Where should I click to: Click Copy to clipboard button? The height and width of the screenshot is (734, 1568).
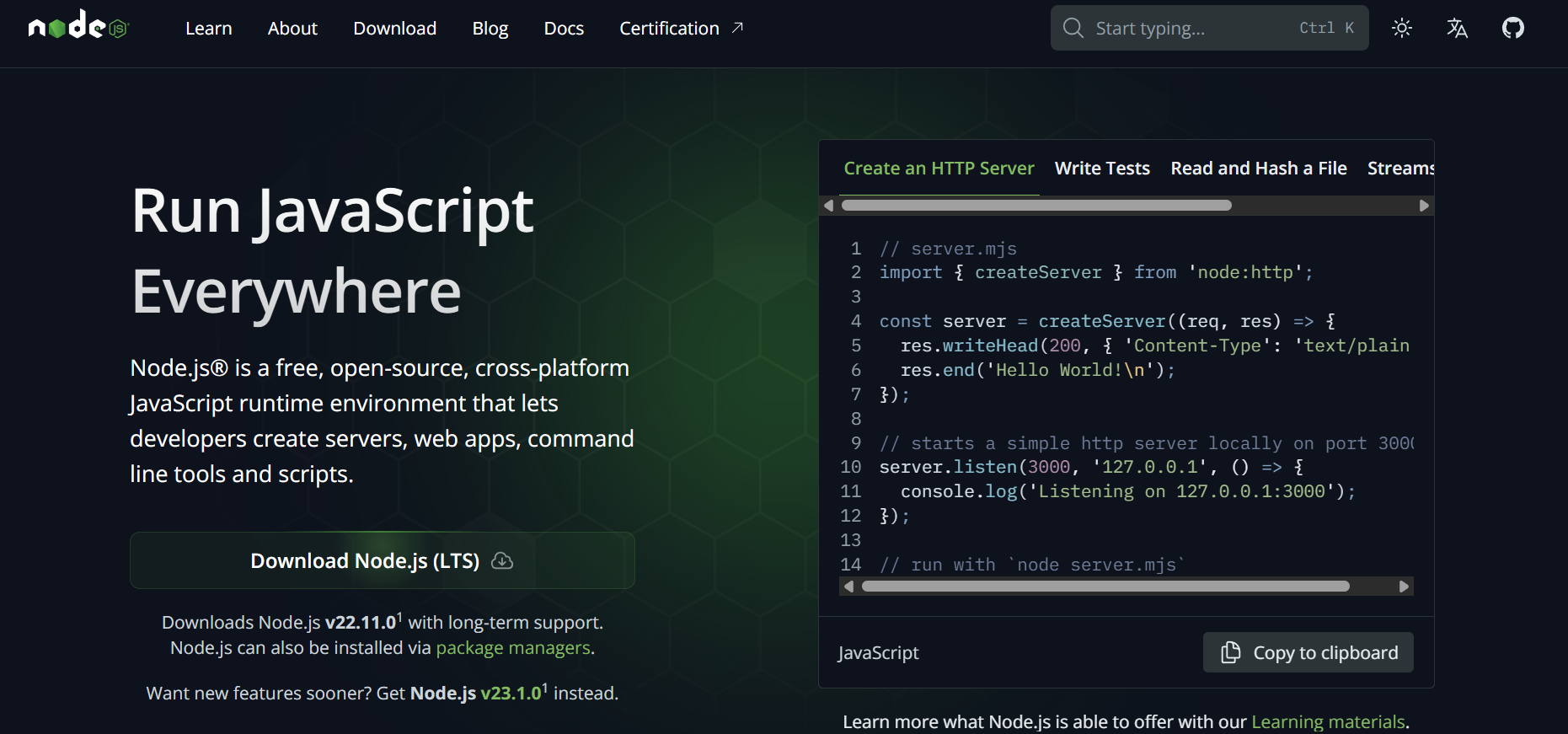coord(1308,652)
